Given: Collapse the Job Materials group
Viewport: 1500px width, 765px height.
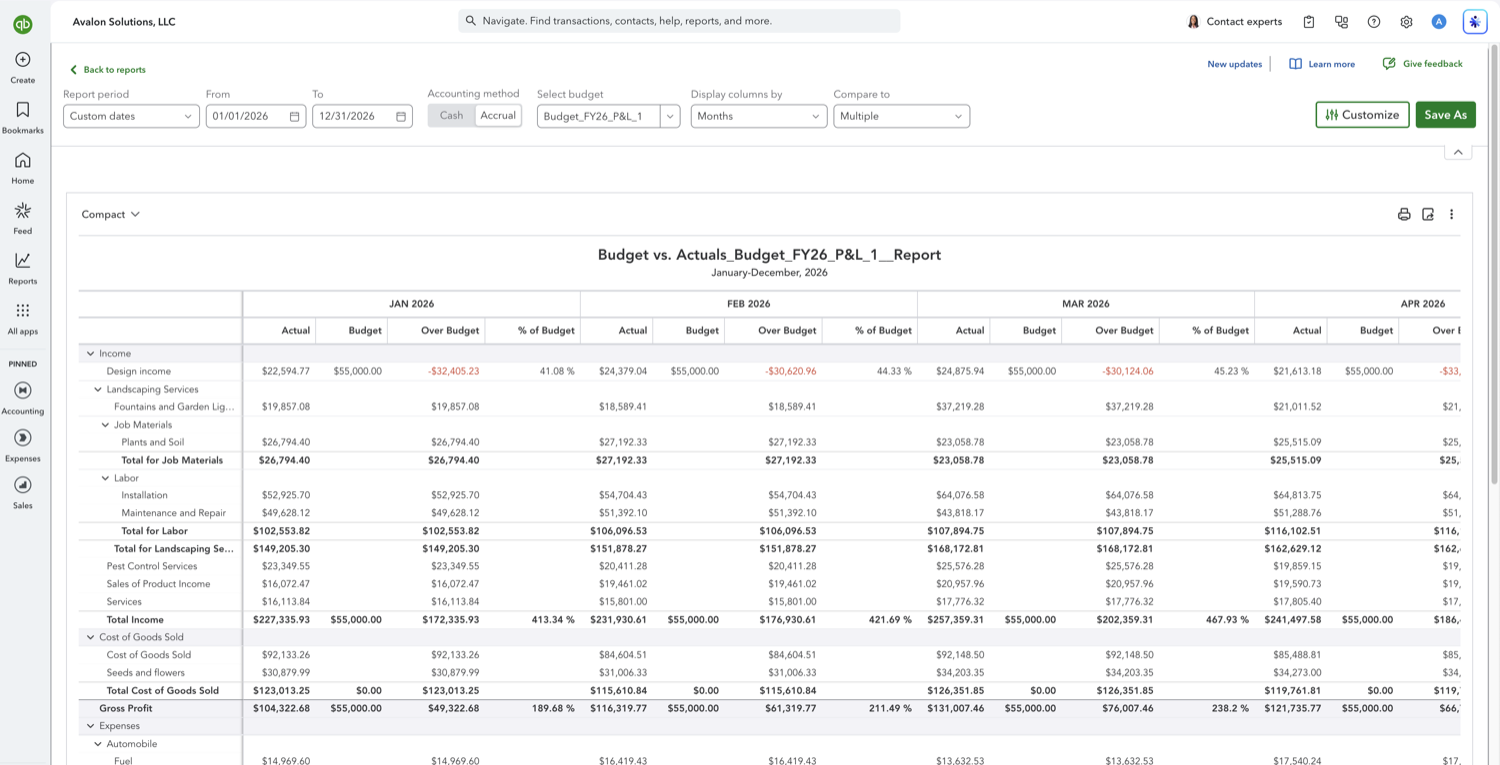Looking at the screenshot, I should coord(105,425).
